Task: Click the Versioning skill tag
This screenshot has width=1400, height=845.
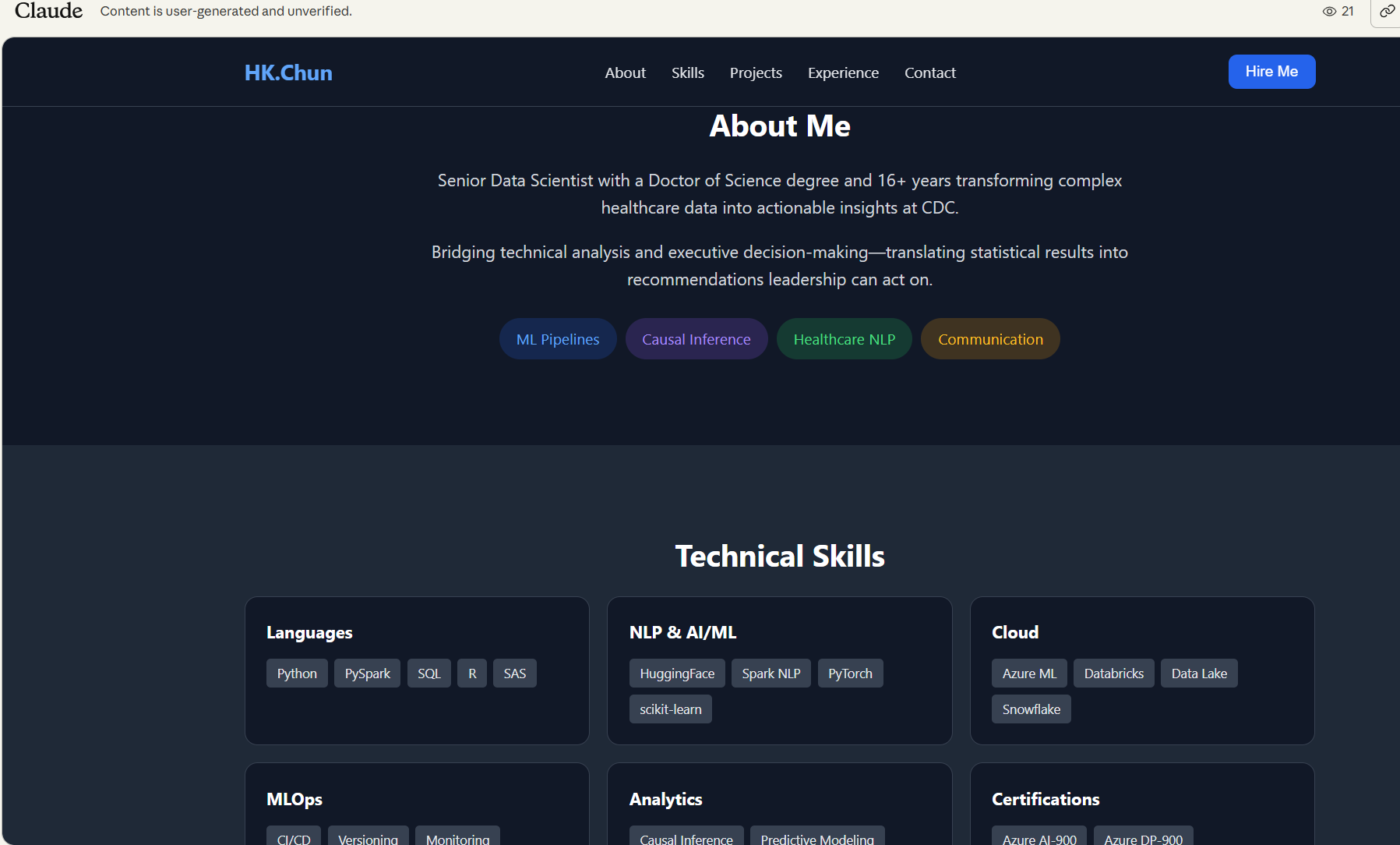Action: 368,837
